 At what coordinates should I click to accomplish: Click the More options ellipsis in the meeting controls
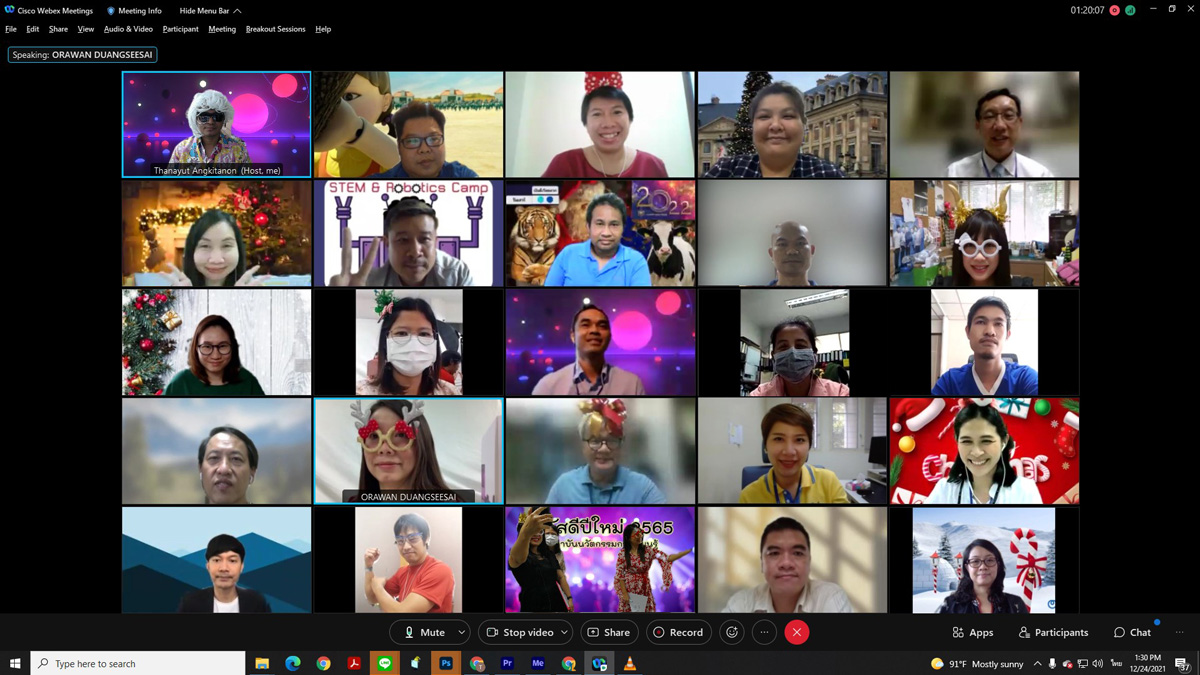pos(764,632)
